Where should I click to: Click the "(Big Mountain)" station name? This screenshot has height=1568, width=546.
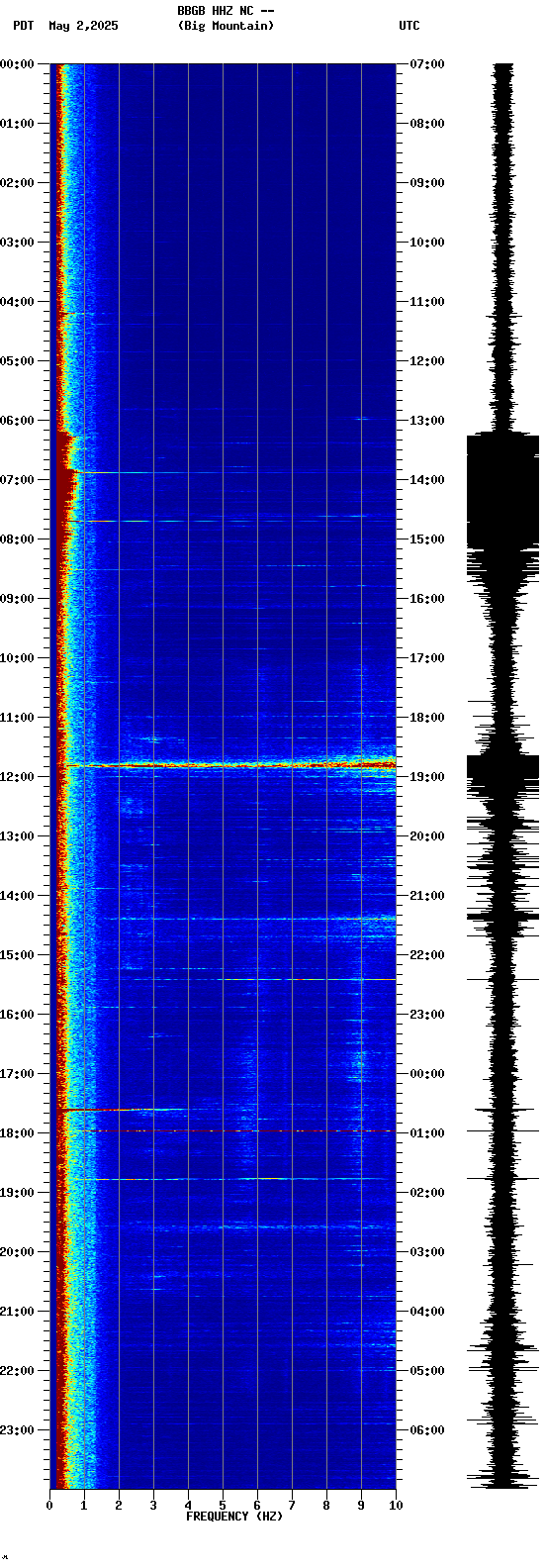[x=226, y=26]
